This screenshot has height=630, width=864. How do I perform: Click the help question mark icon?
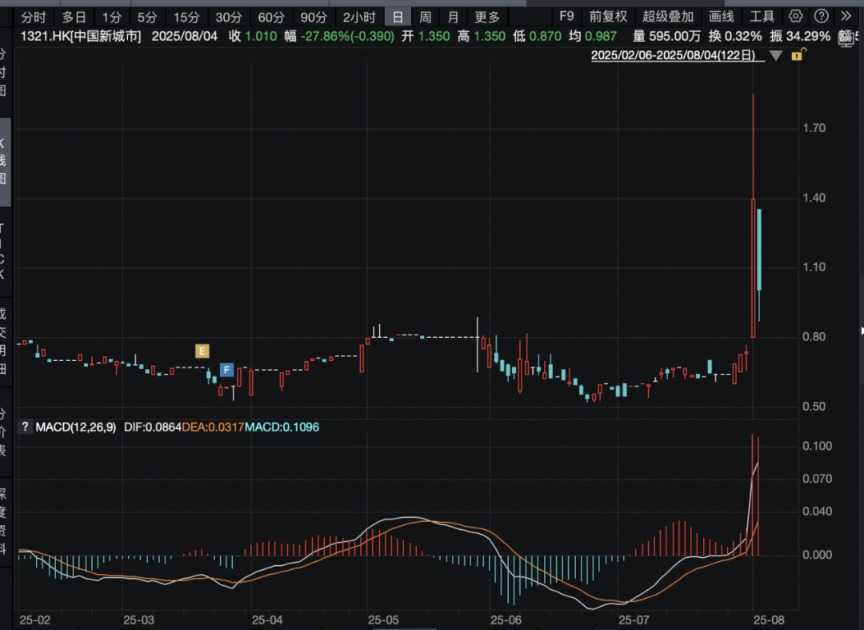coord(819,17)
